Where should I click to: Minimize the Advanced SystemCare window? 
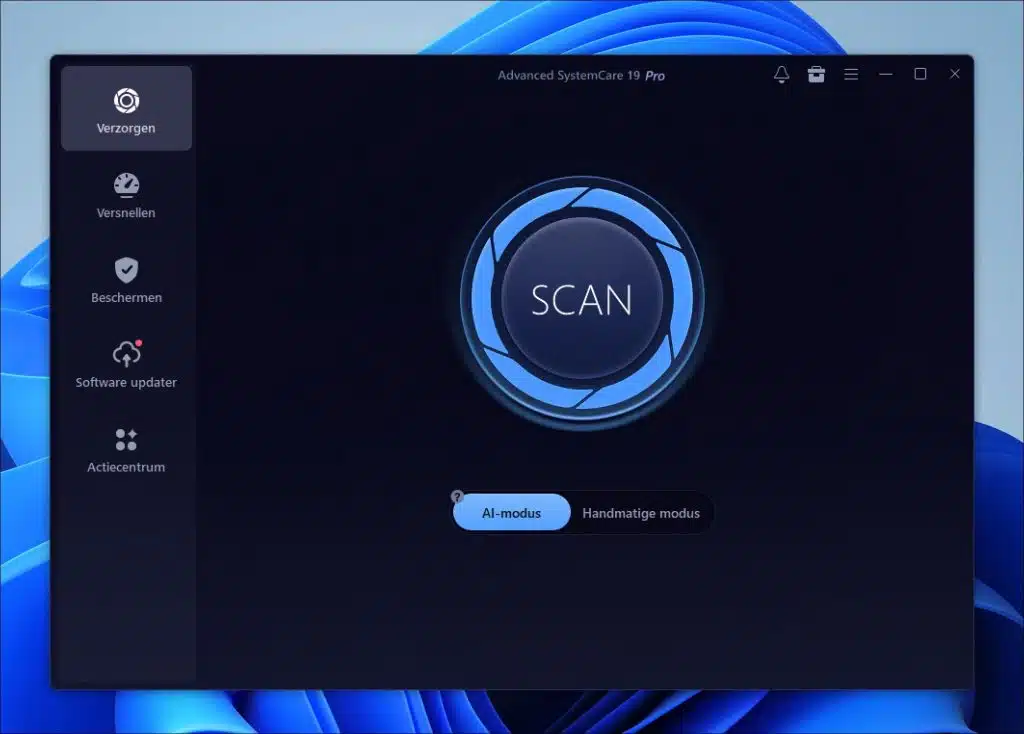tap(886, 74)
